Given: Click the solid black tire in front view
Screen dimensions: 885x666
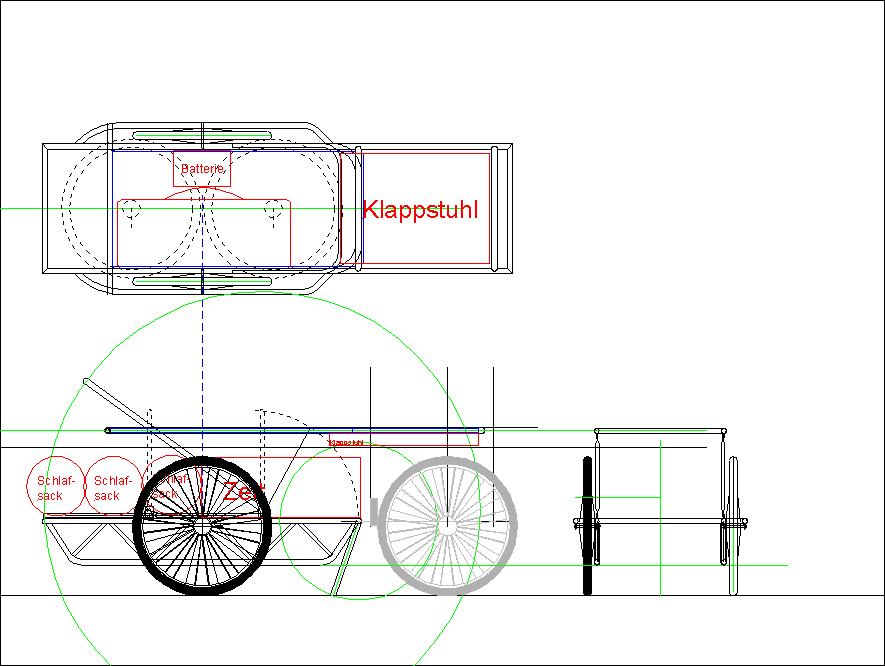Looking at the screenshot, I should pos(588,525).
